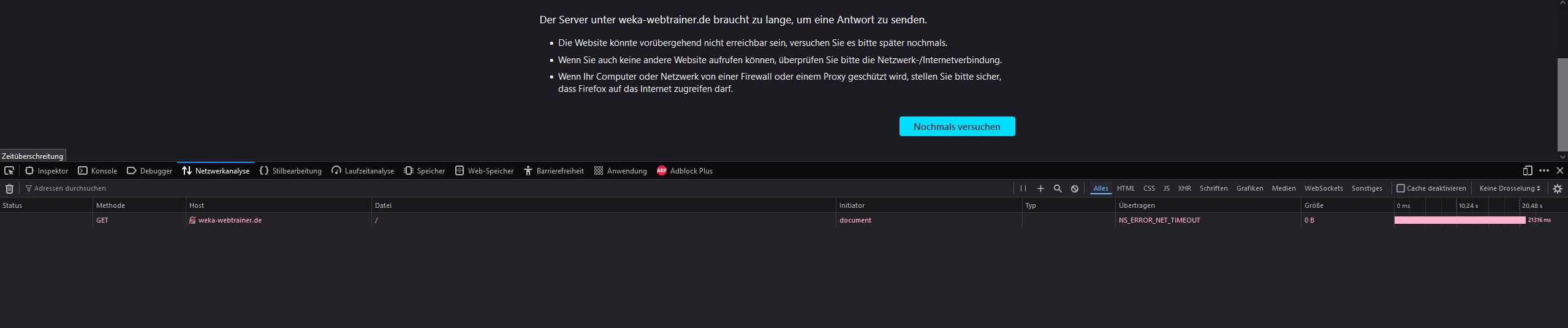
Task: Switch to the Konsole tab
Action: (x=97, y=171)
